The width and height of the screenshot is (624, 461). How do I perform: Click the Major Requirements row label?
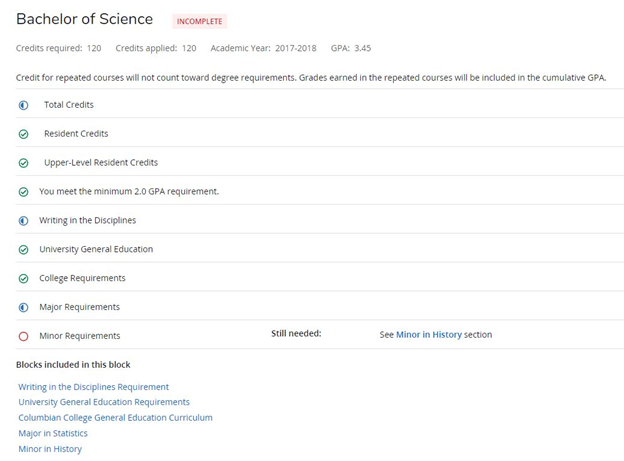[x=79, y=307]
